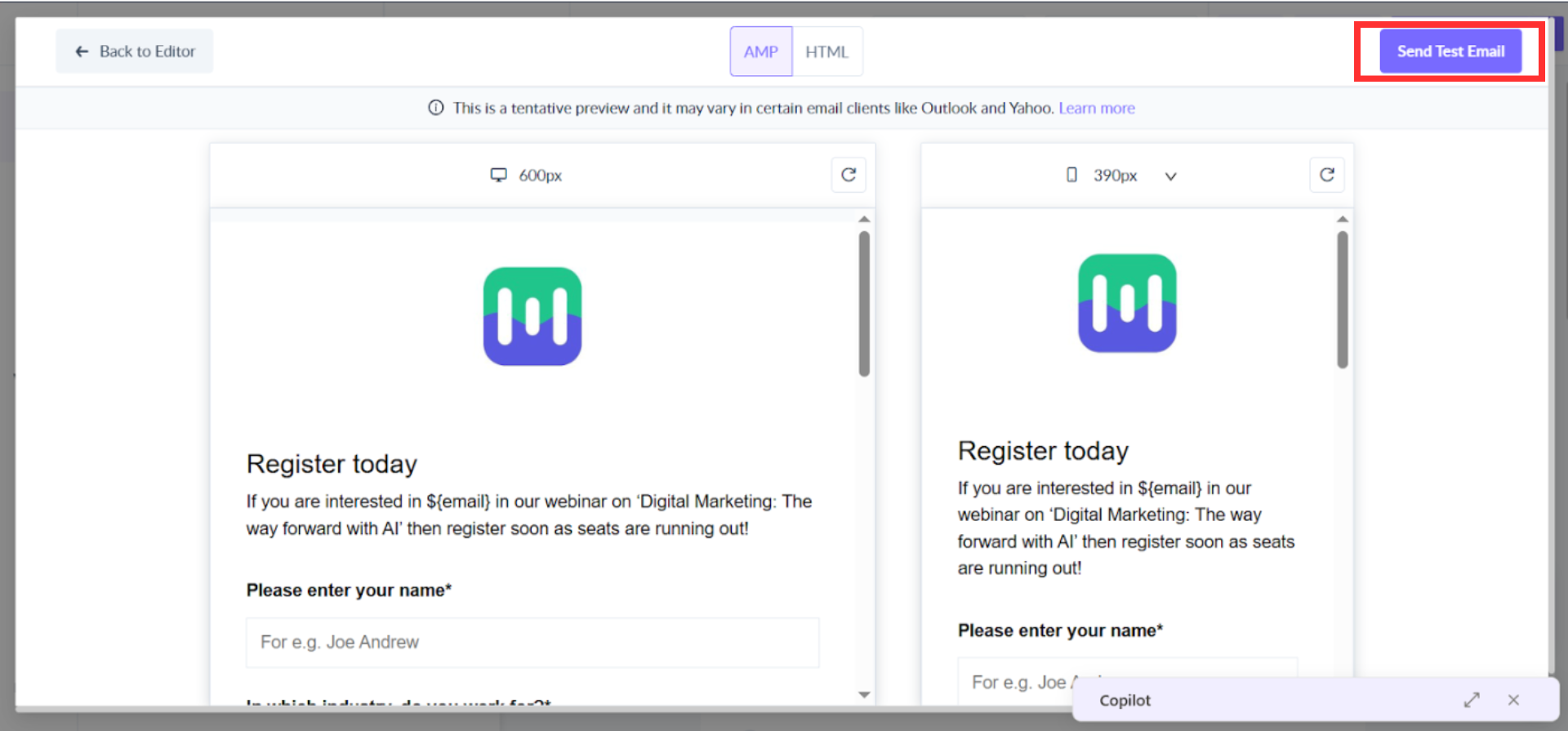The image size is (1568, 731).
Task: Click the logo image in desktop preview
Action: coord(532,316)
